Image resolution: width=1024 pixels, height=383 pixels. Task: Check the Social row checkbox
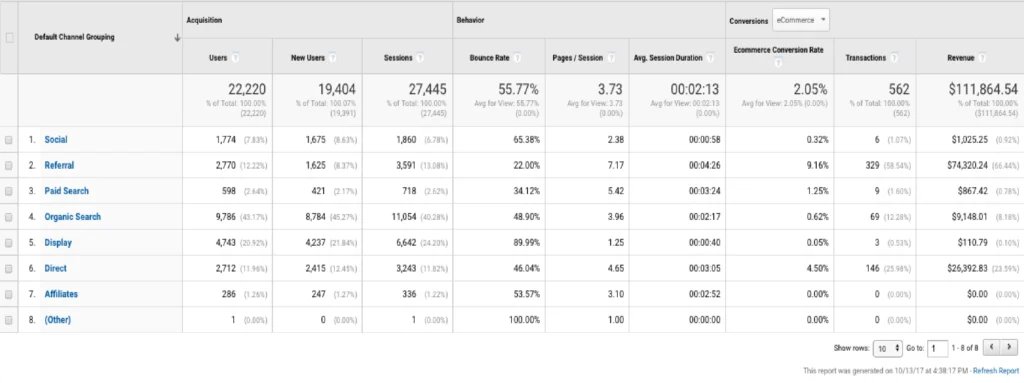tap(8, 140)
